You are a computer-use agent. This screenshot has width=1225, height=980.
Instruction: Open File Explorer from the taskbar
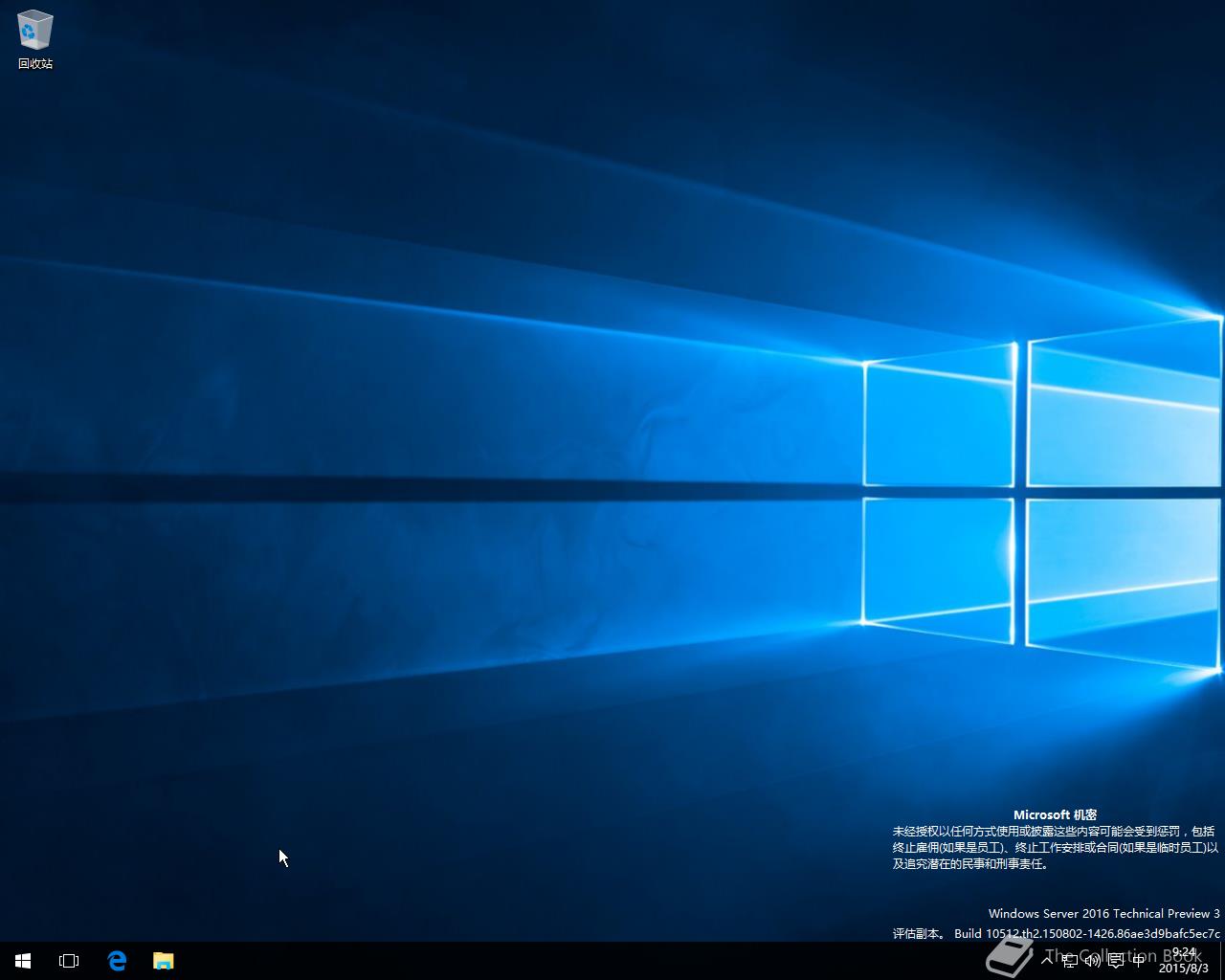coord(164,961)
